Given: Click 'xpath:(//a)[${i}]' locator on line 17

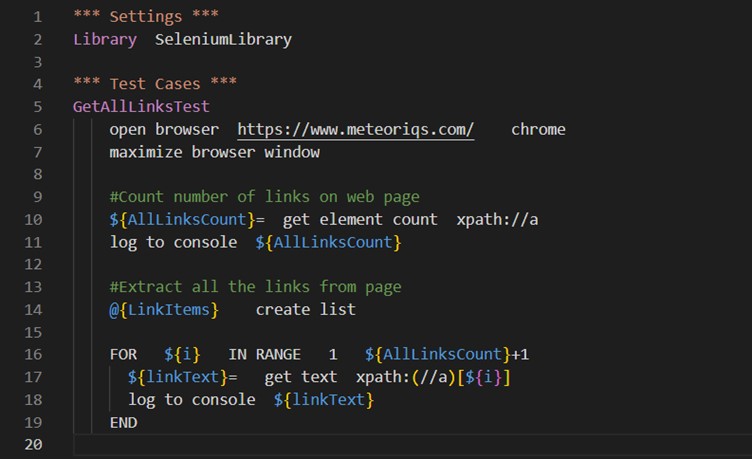Looking at the screenshot, I should 433,377.
